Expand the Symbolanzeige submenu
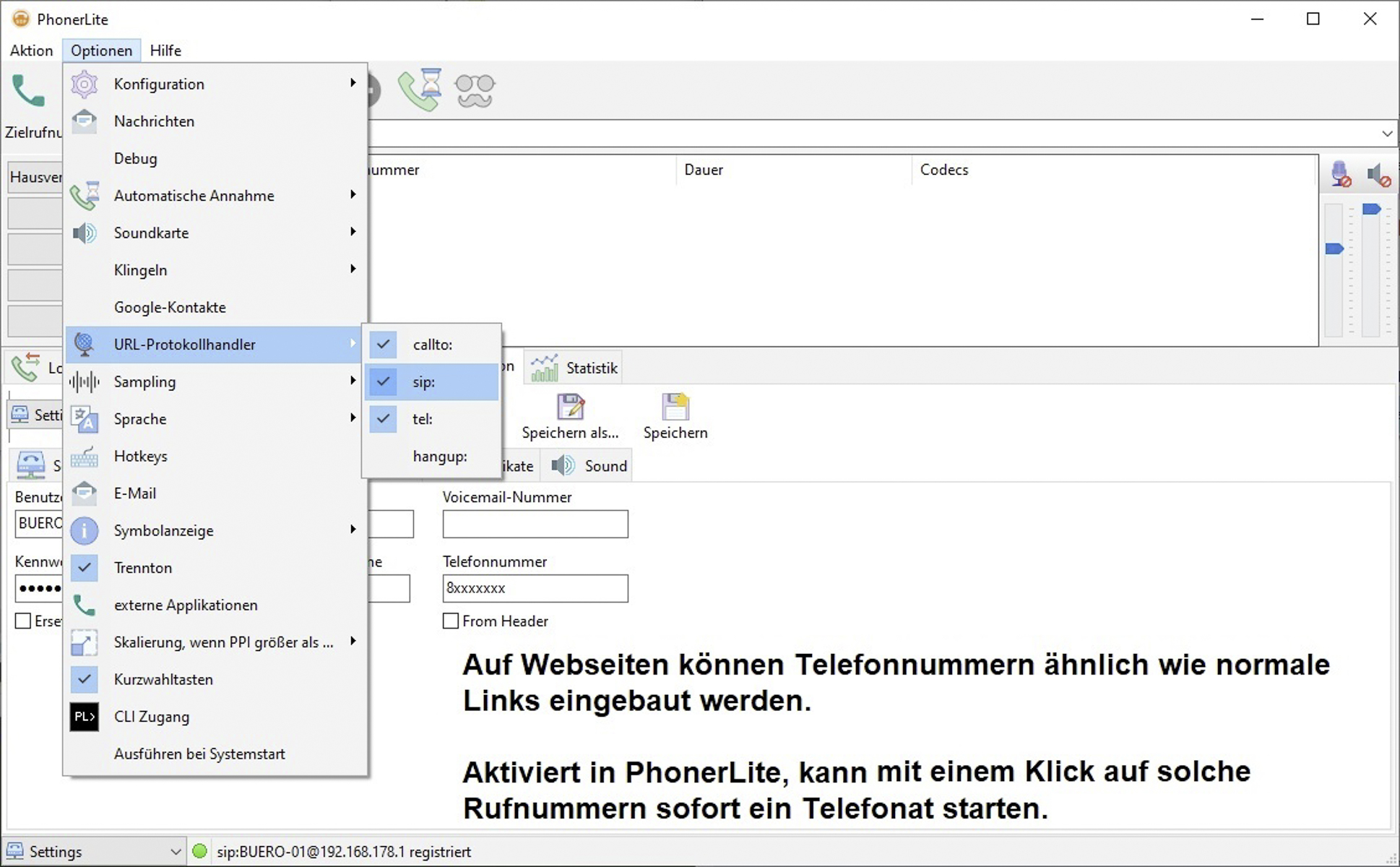The width and height of the screenshot is (1400, 867). (215, 531)
